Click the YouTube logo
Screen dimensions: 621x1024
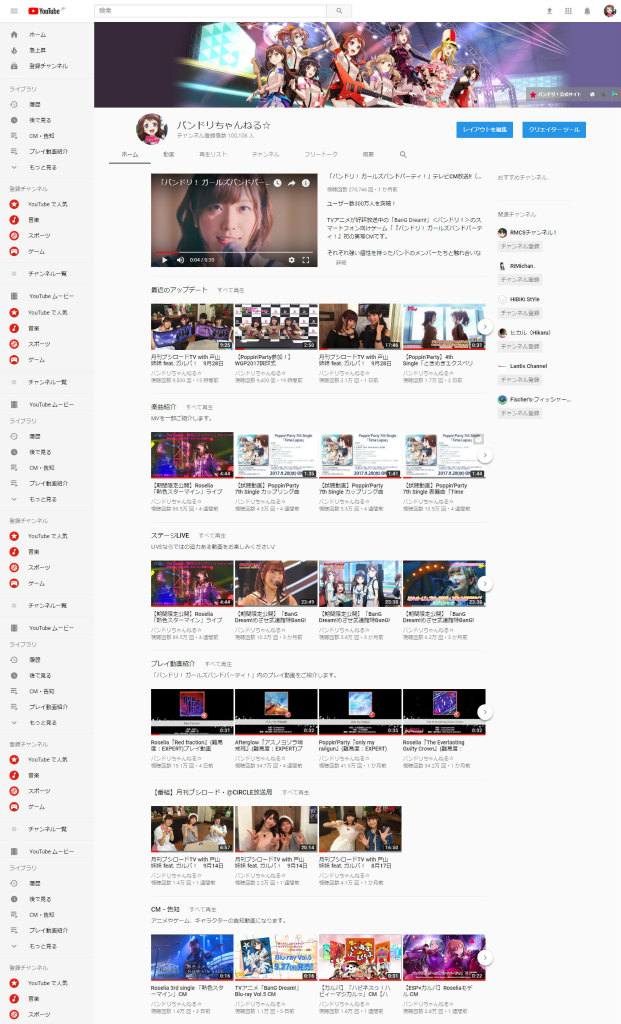pos(44,10)
